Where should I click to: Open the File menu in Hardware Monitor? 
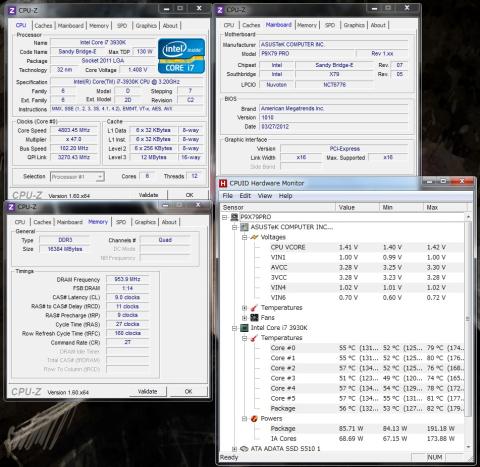click(228, 196)
